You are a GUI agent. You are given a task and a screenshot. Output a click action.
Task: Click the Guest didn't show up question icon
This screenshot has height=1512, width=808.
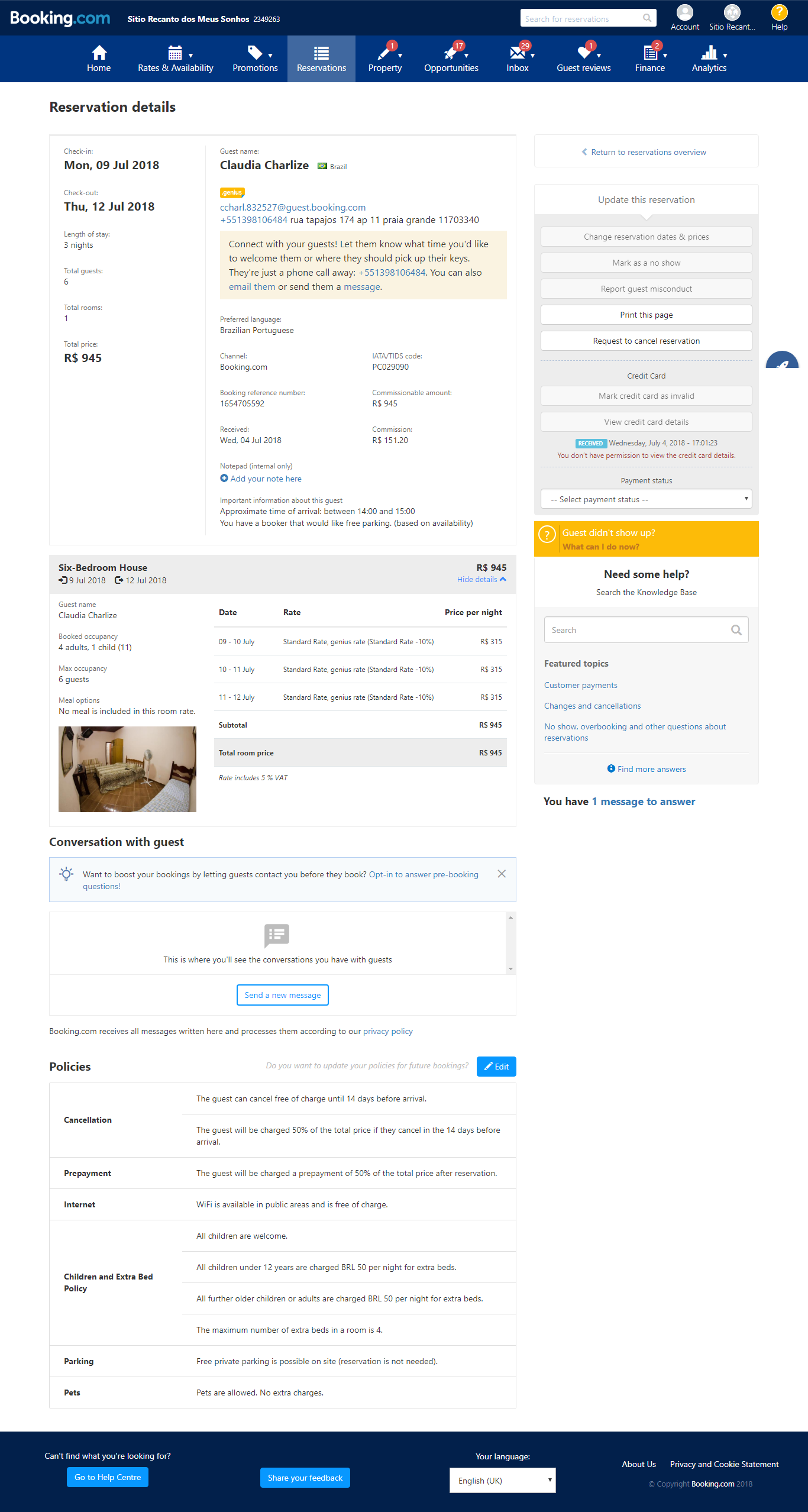[547, 535]
